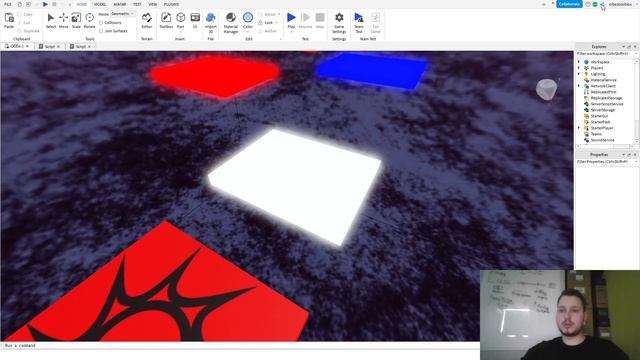
Task: Click the Import 3D icon
Action: coord(211,18)
